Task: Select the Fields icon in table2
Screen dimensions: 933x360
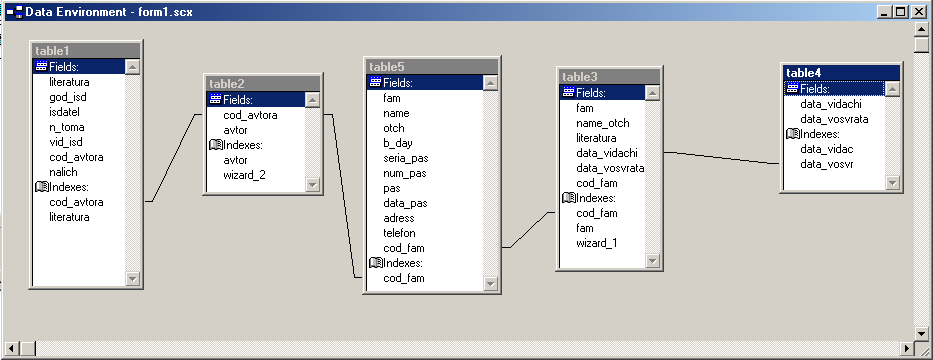Action: (x=215, y=99)
